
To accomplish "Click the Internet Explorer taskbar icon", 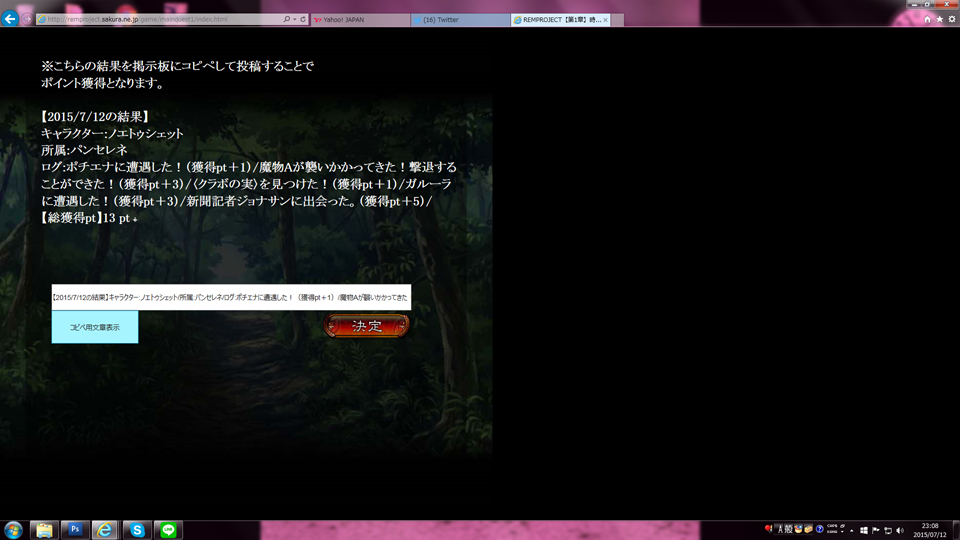I will 105,530.
